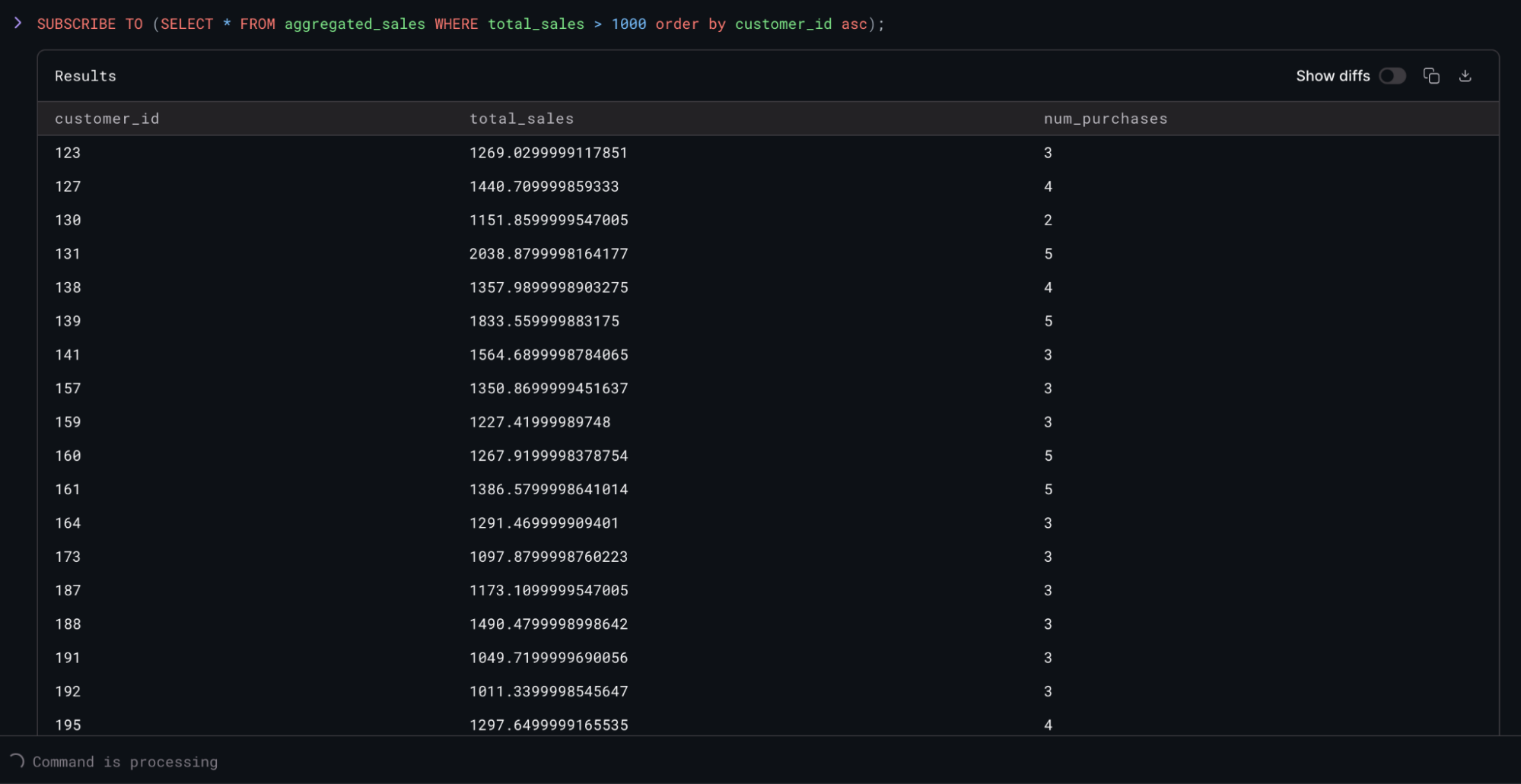Click total sales value 1564.6899998784065
The height and width of the screenshot is (784, 1521).
(x=549, y=354)
